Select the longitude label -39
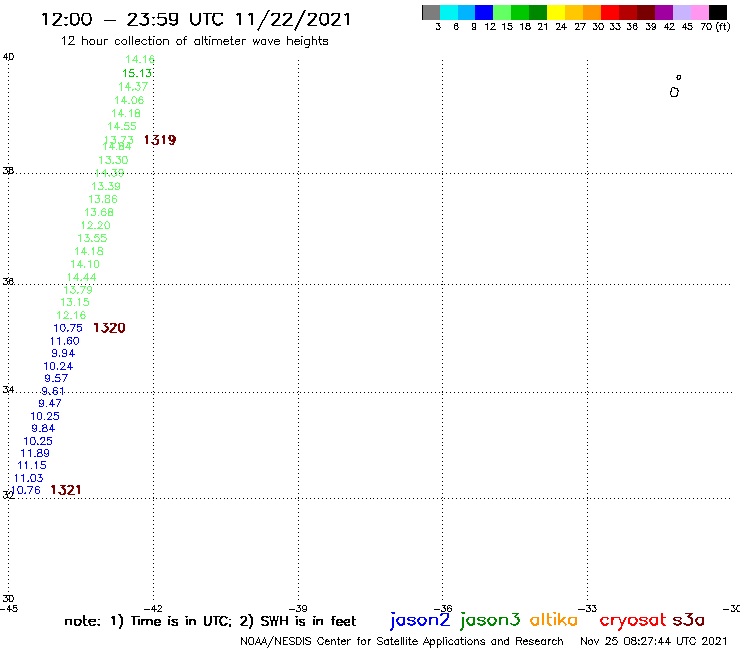The width and height of the screenshot is (740, 650). [x=298, y=609]
